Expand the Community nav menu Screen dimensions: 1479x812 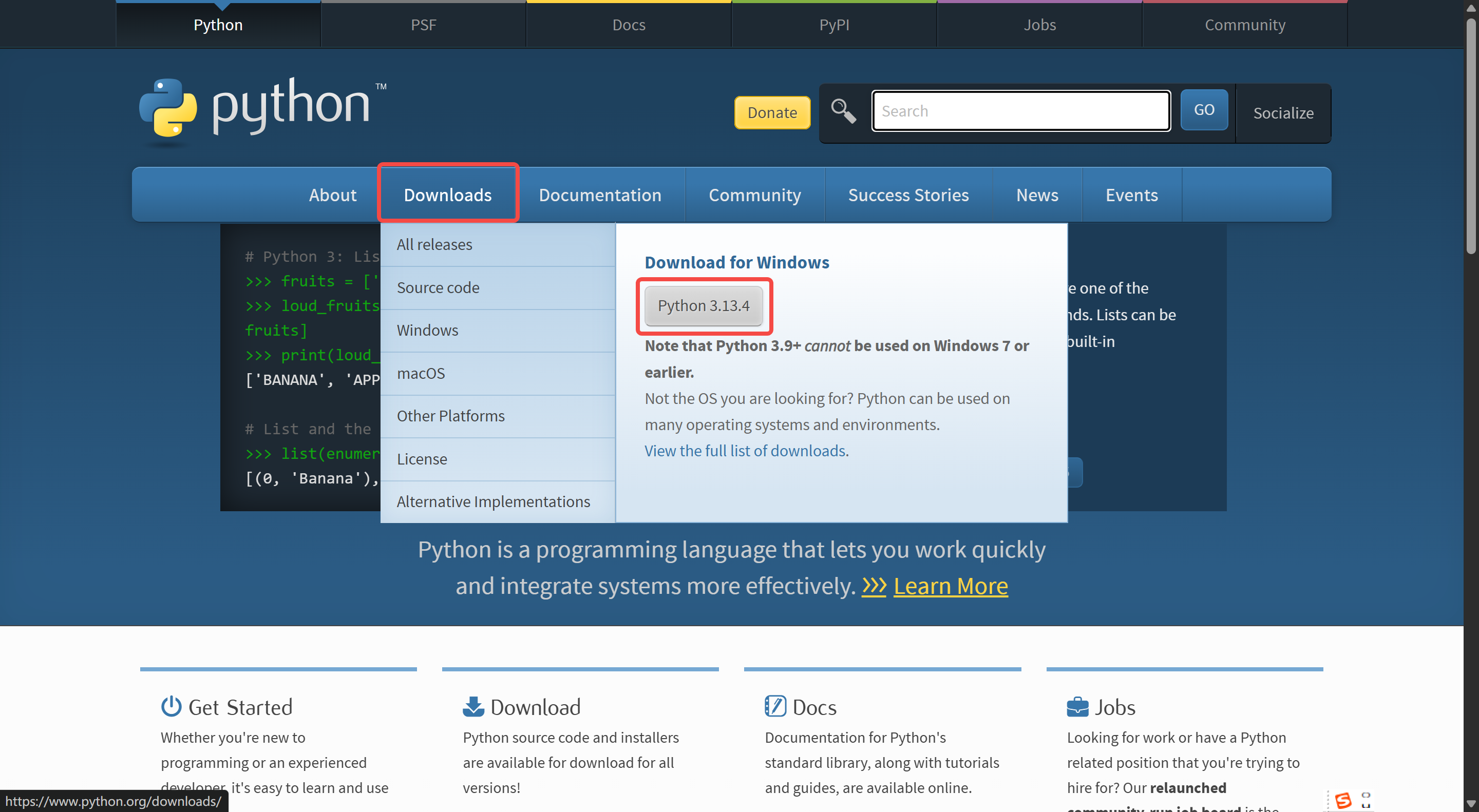coord(754,195)
